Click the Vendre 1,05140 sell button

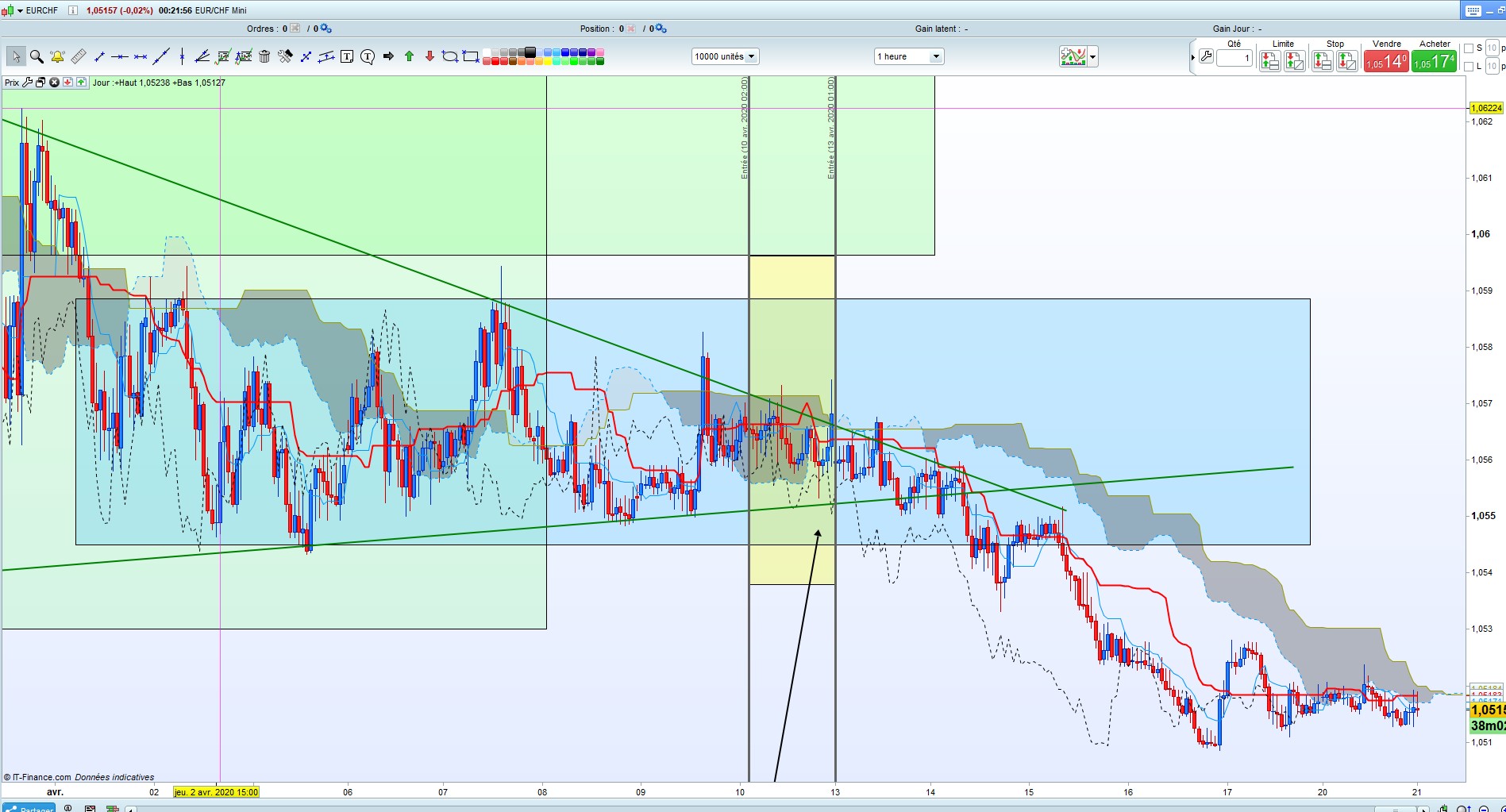1386,61
